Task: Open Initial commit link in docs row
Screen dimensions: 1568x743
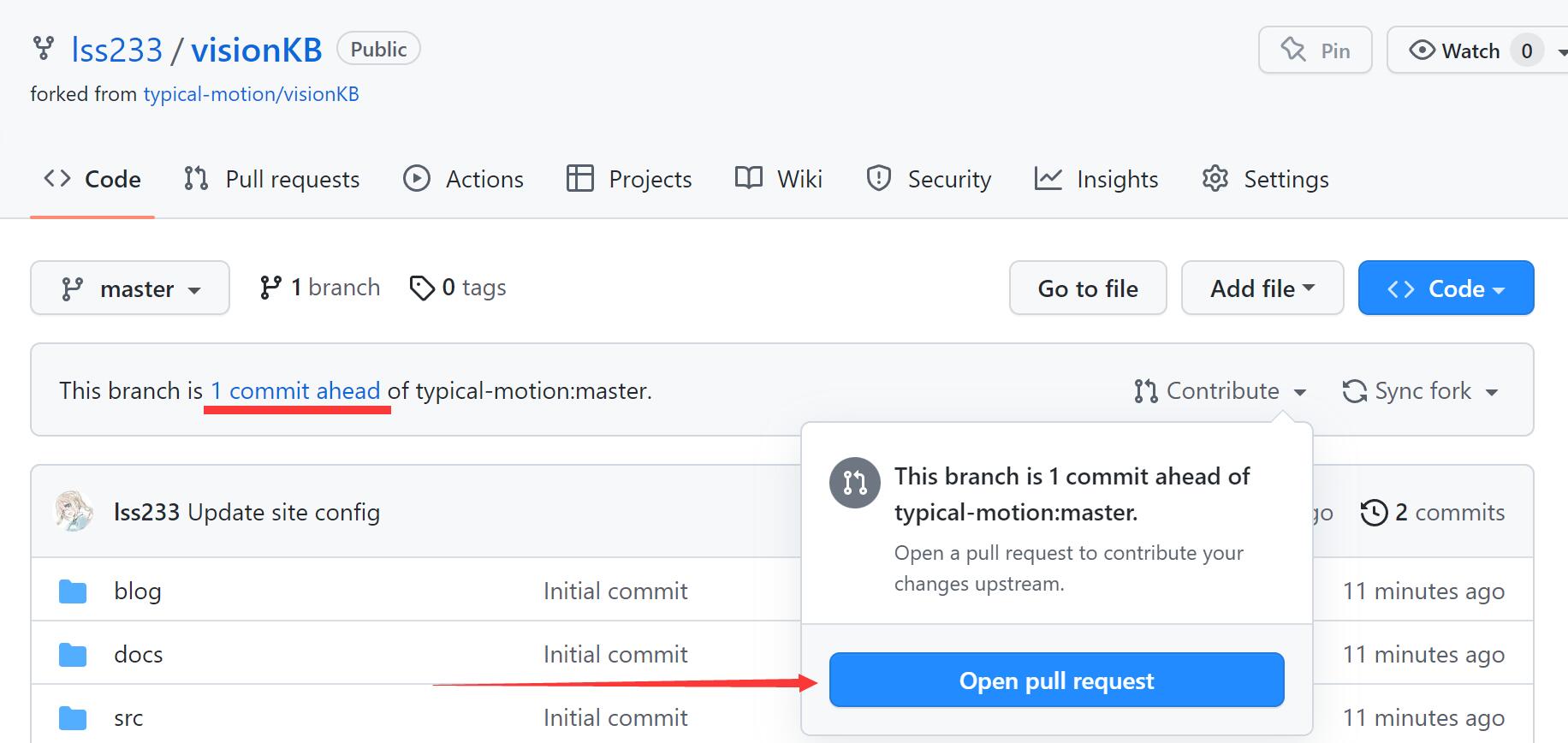Action: pyautogui.click(x=615, y=654)
